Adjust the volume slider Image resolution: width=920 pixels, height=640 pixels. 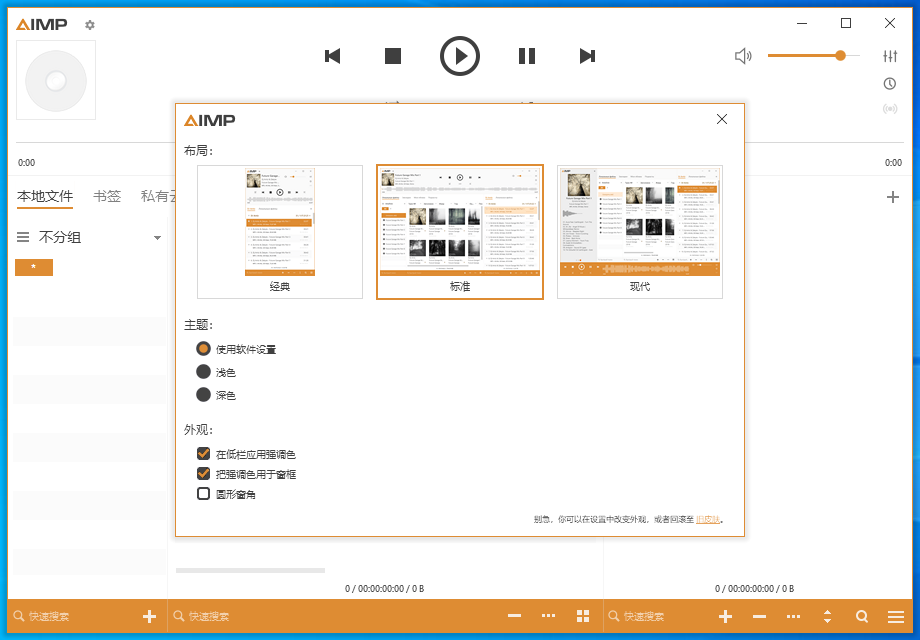814,56
